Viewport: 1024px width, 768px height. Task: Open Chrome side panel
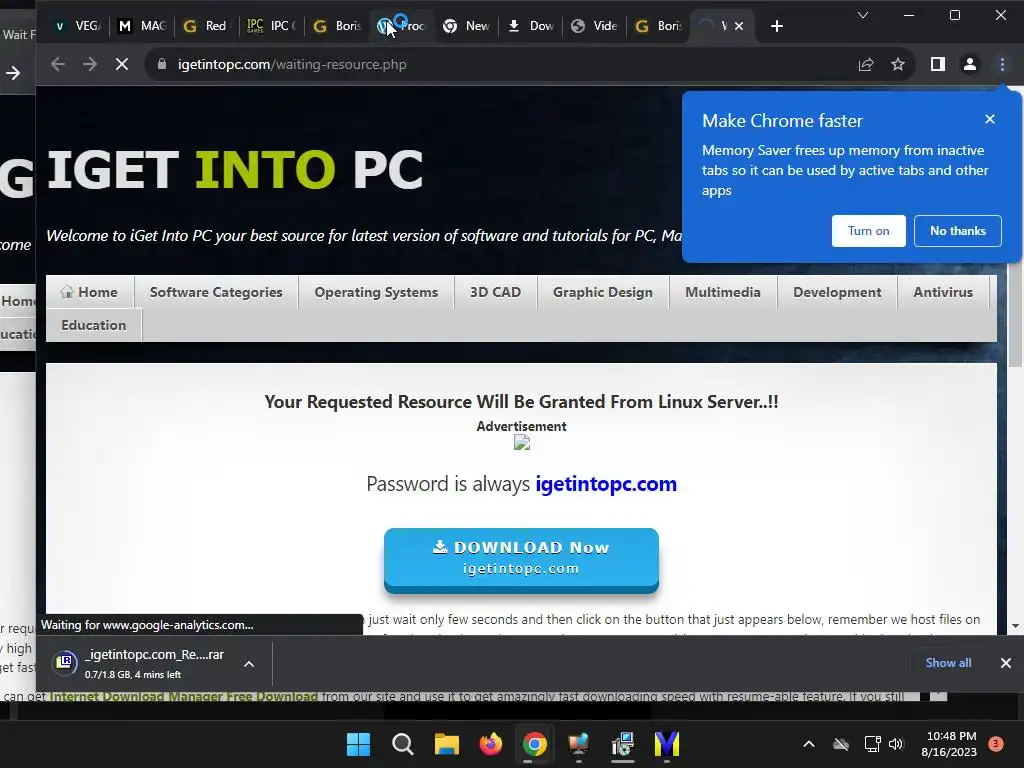point(938,64)
